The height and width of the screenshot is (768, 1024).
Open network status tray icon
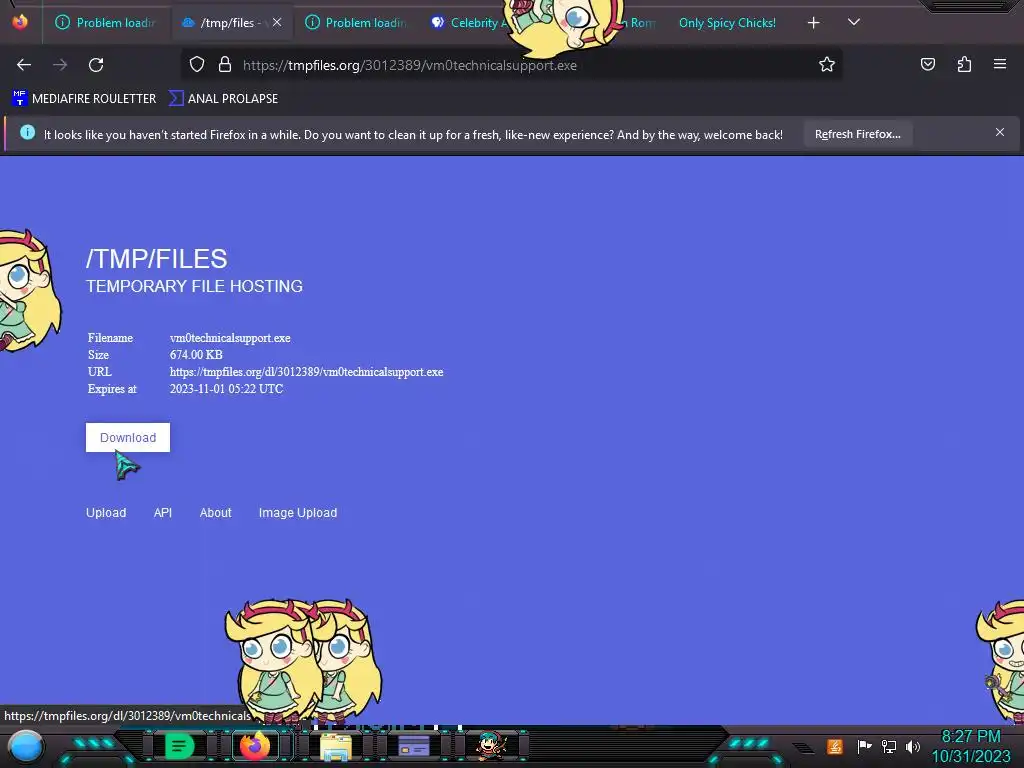click(x=889, y=746)
